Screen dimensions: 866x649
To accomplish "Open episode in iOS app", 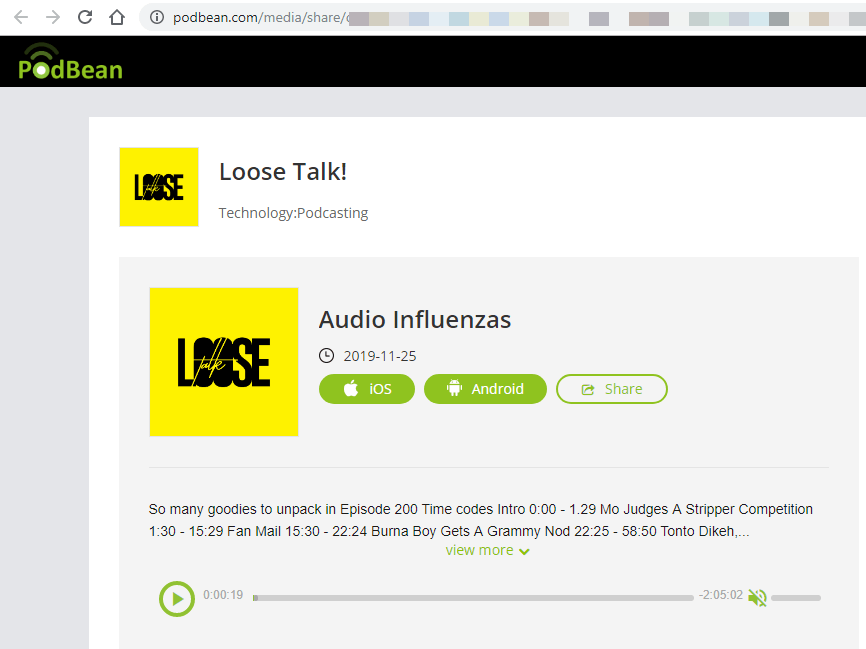I will [367, 389].
